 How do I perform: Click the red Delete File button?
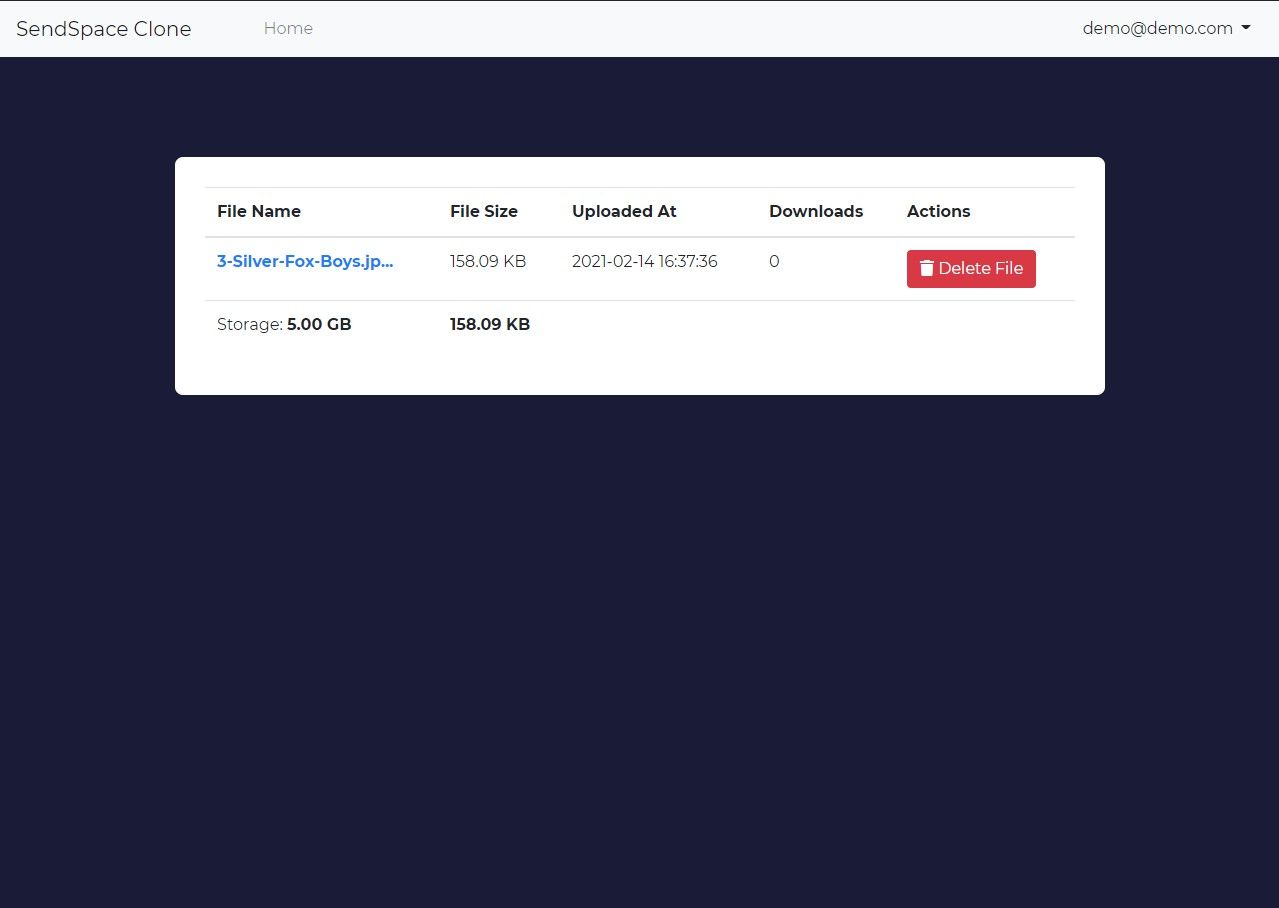[x=971, y=268]
